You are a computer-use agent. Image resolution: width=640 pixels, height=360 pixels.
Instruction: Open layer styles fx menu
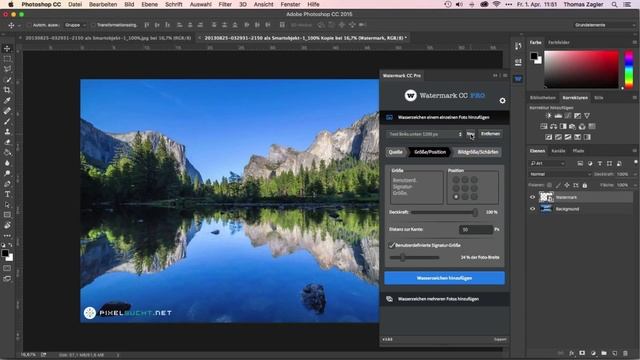[572, 353]
